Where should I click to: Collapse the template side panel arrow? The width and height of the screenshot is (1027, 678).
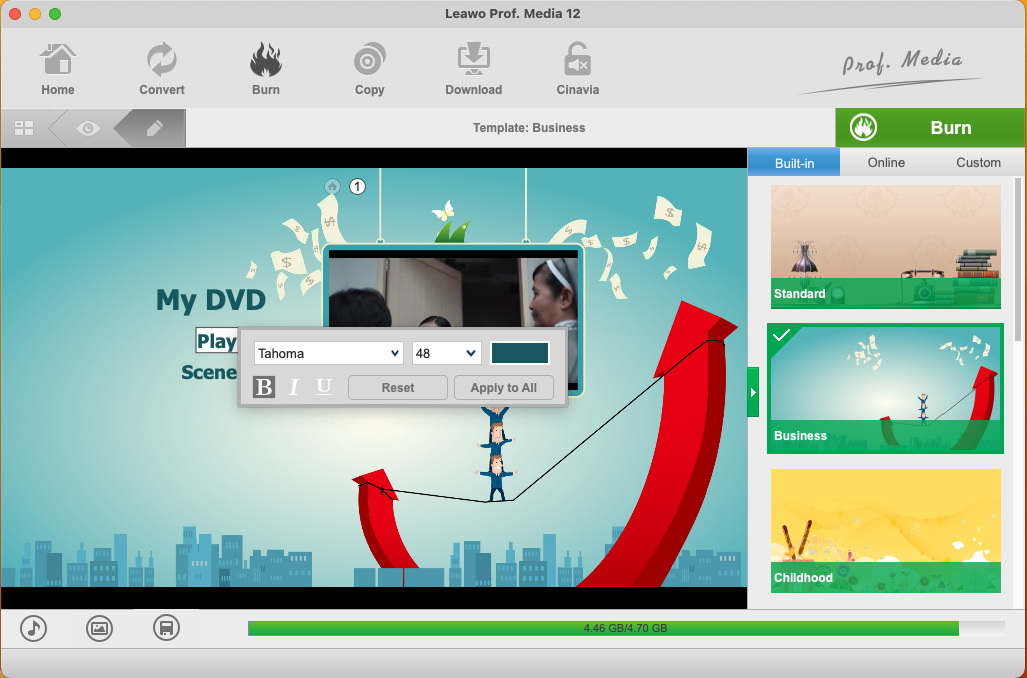point(753,392)
